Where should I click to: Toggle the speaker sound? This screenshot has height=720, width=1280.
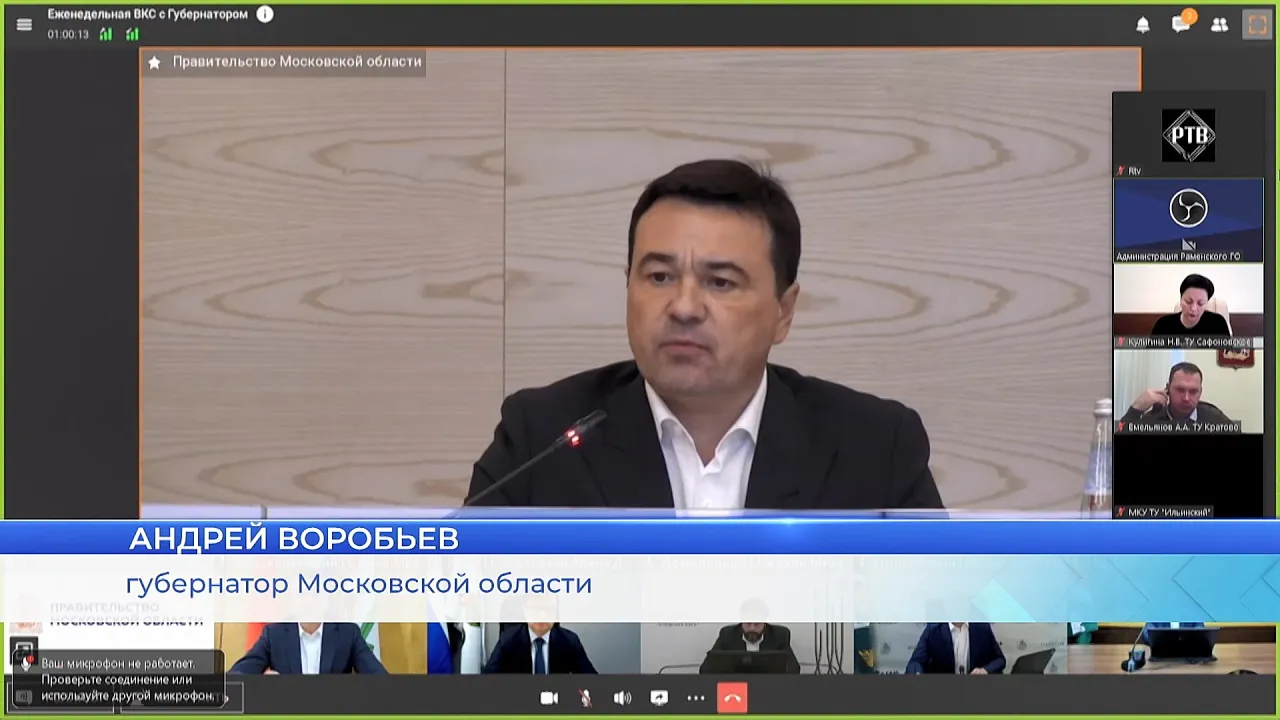click(x=622, y=698)
